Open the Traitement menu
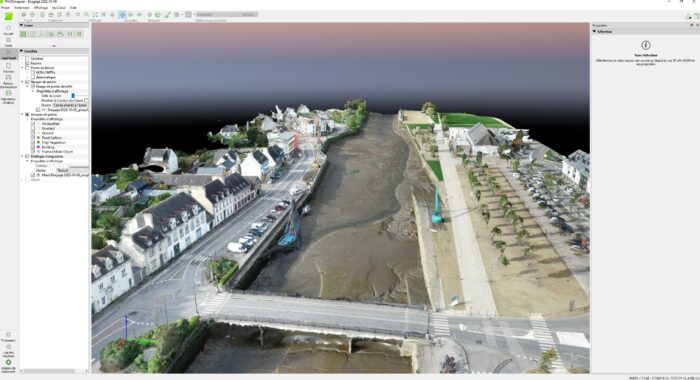700x380 pixels. pyautogui.click(x=21, y=8)
